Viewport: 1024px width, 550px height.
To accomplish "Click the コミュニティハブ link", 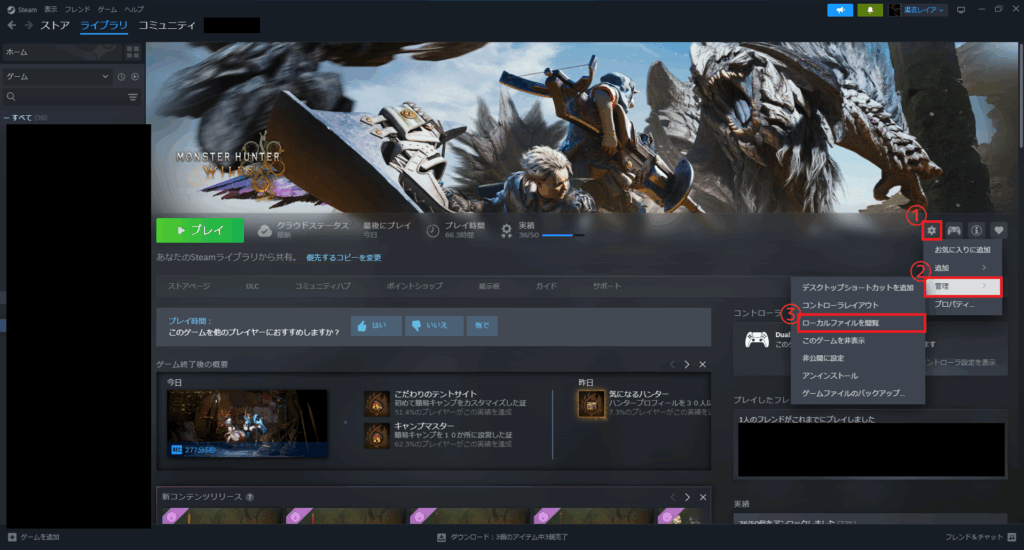I will 323,286.
